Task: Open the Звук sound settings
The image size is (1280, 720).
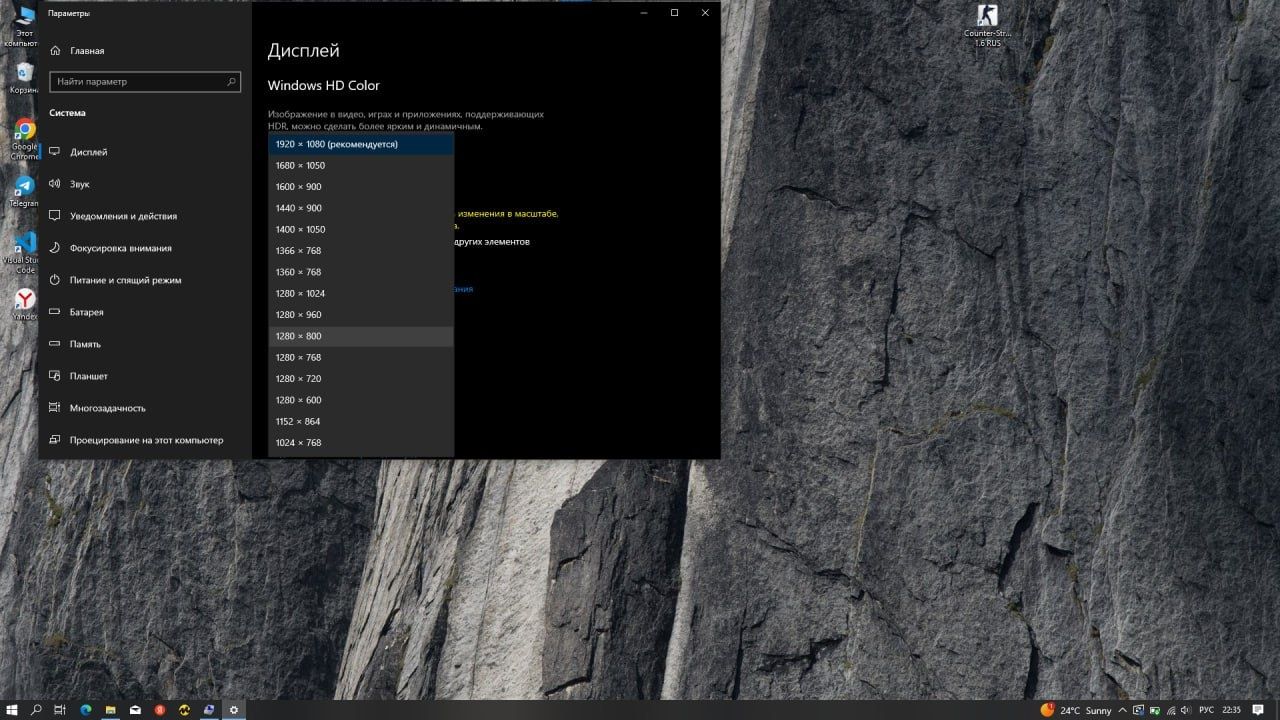Action: (x=145, y=184)
